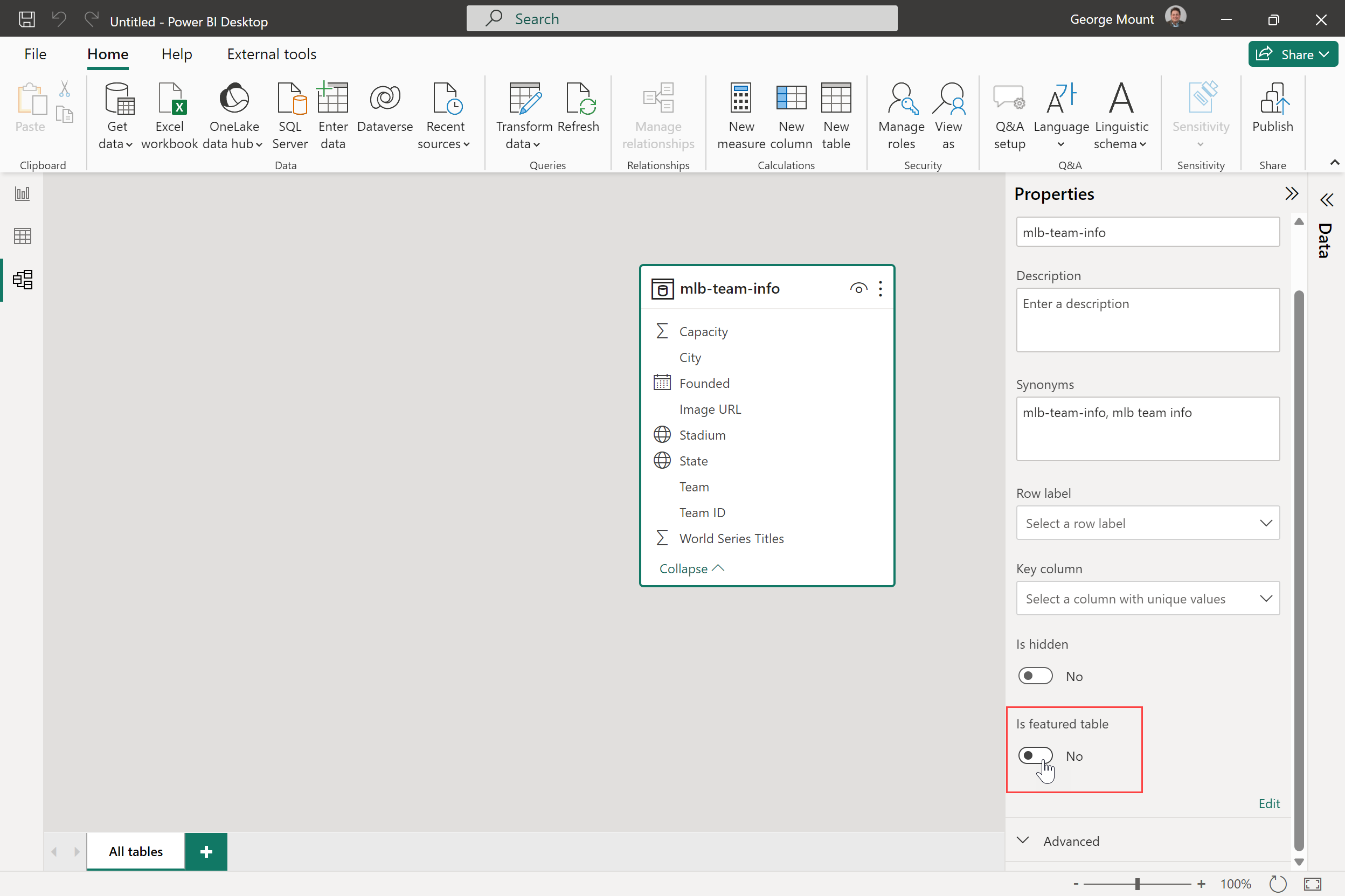Open the Key column dropdown
The width and height of the screenshot is (1345, 896).
pos(1147,598)
